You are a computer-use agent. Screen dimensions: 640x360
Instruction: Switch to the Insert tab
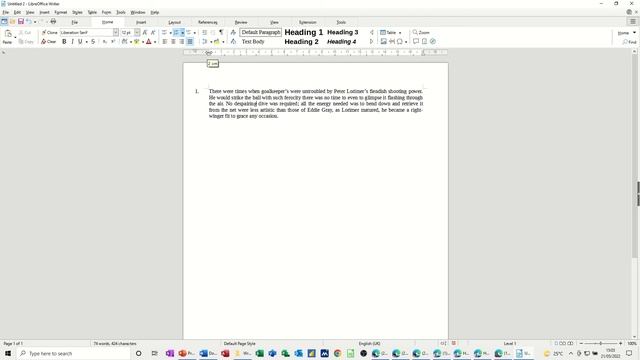click(x=141, y=22)
